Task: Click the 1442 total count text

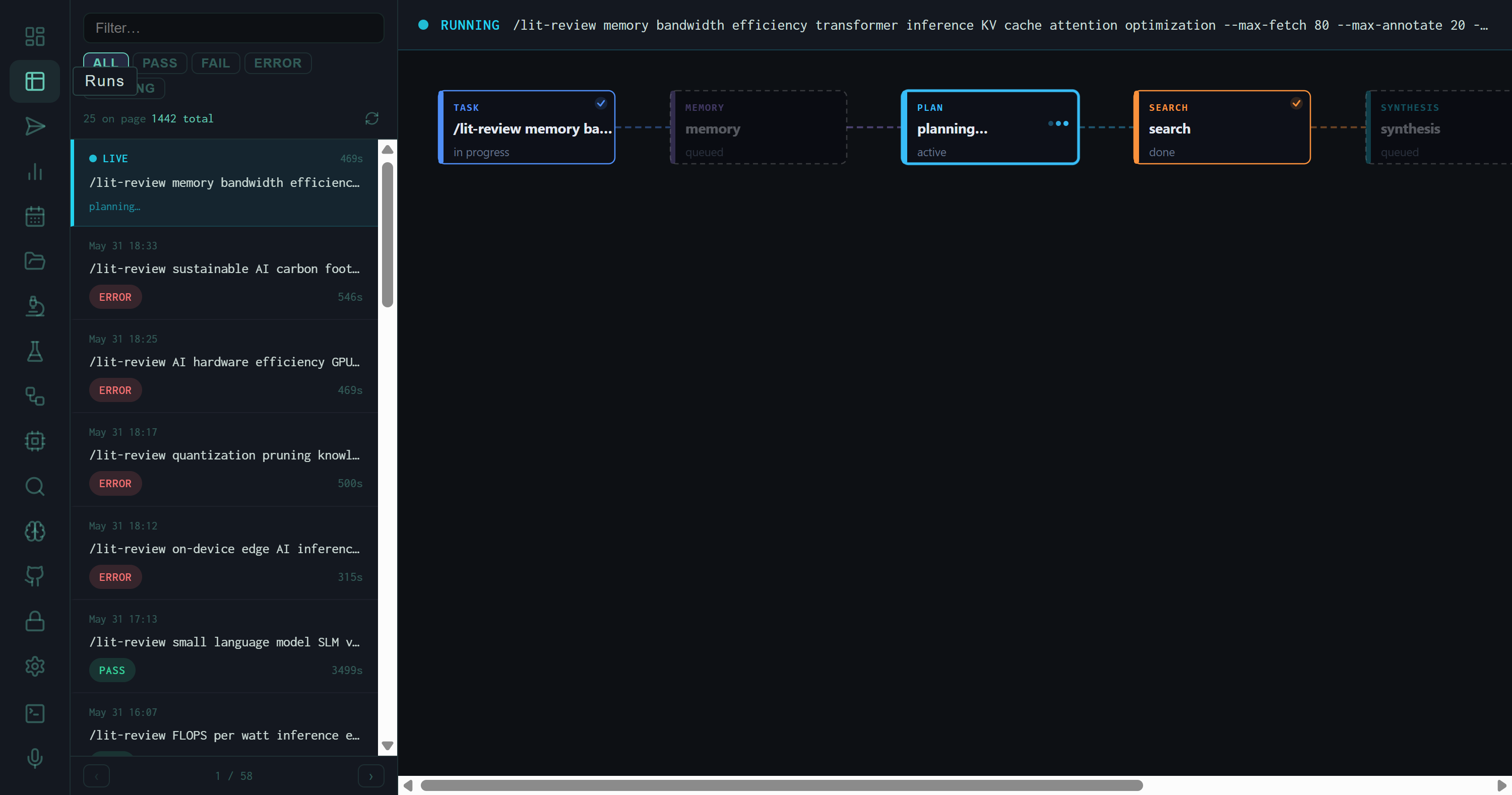Action: (x=182, y=118)
